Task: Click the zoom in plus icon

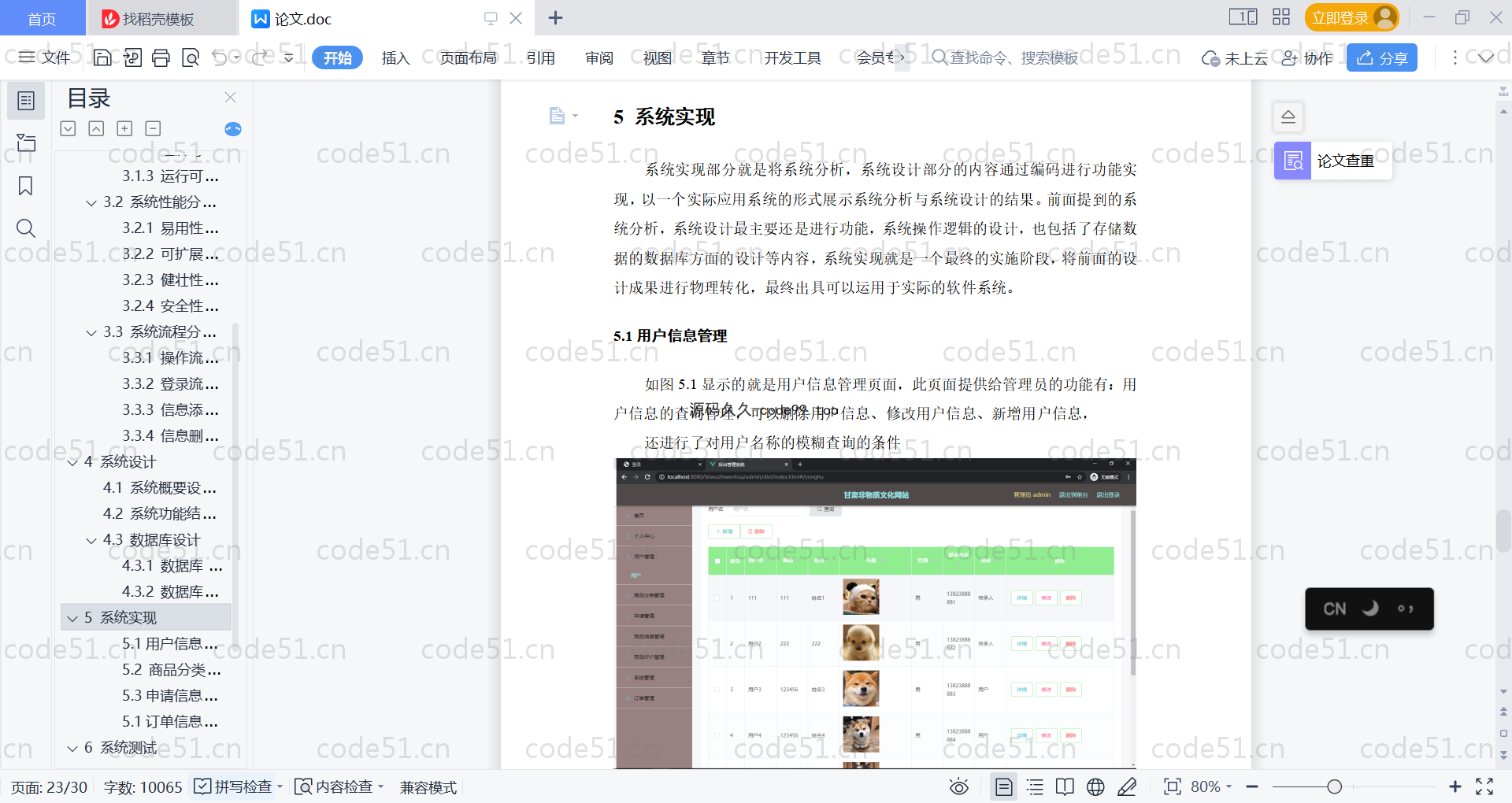Action: tap(1455, 786)
